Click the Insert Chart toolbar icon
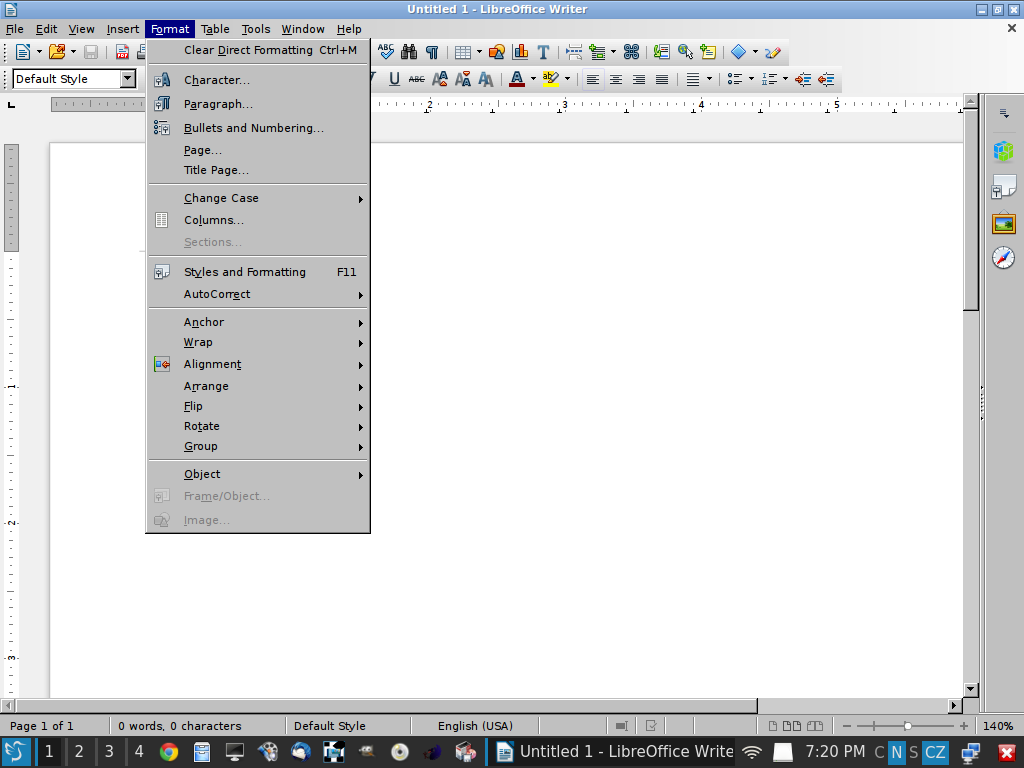Image resolution: width=1024 pixels, height=768 pixels. click(x=520, y=52)
